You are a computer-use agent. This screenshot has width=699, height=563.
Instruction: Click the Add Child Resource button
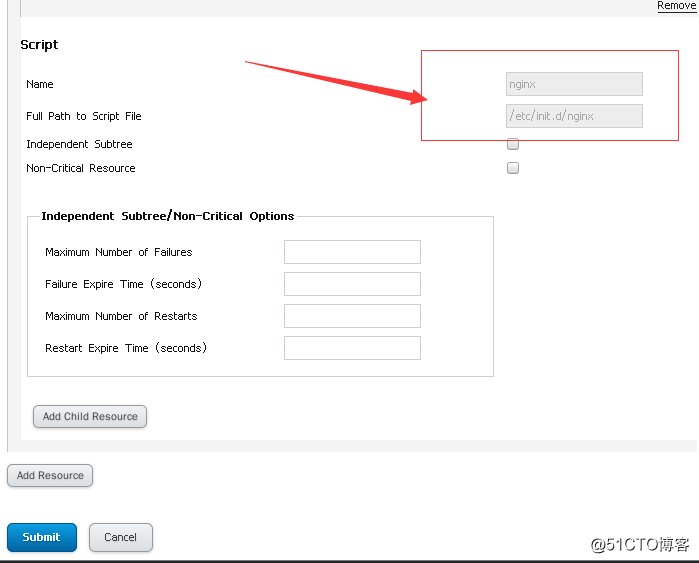[x=90, y=416]
